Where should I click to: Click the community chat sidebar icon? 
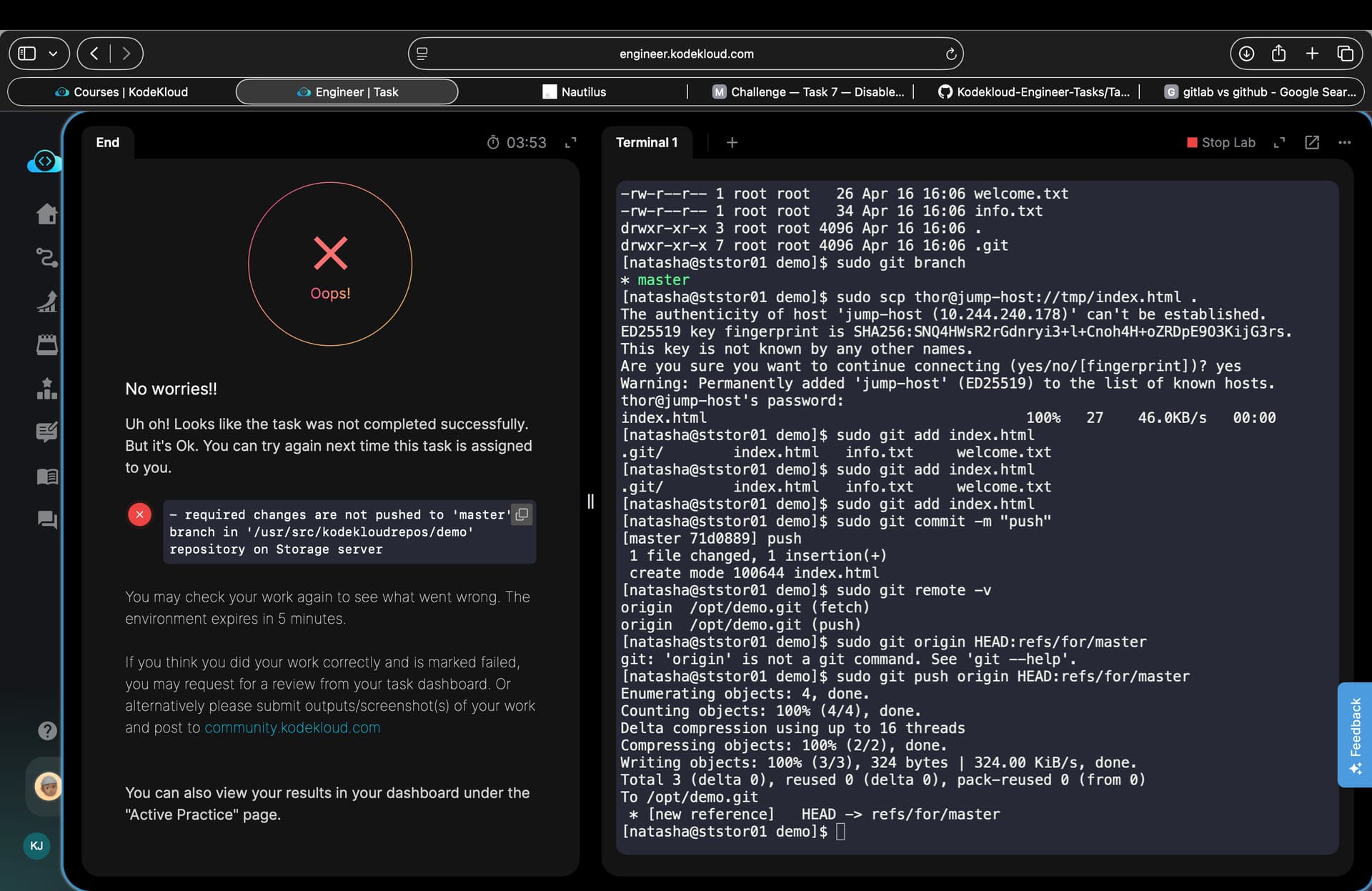(47, 519)
